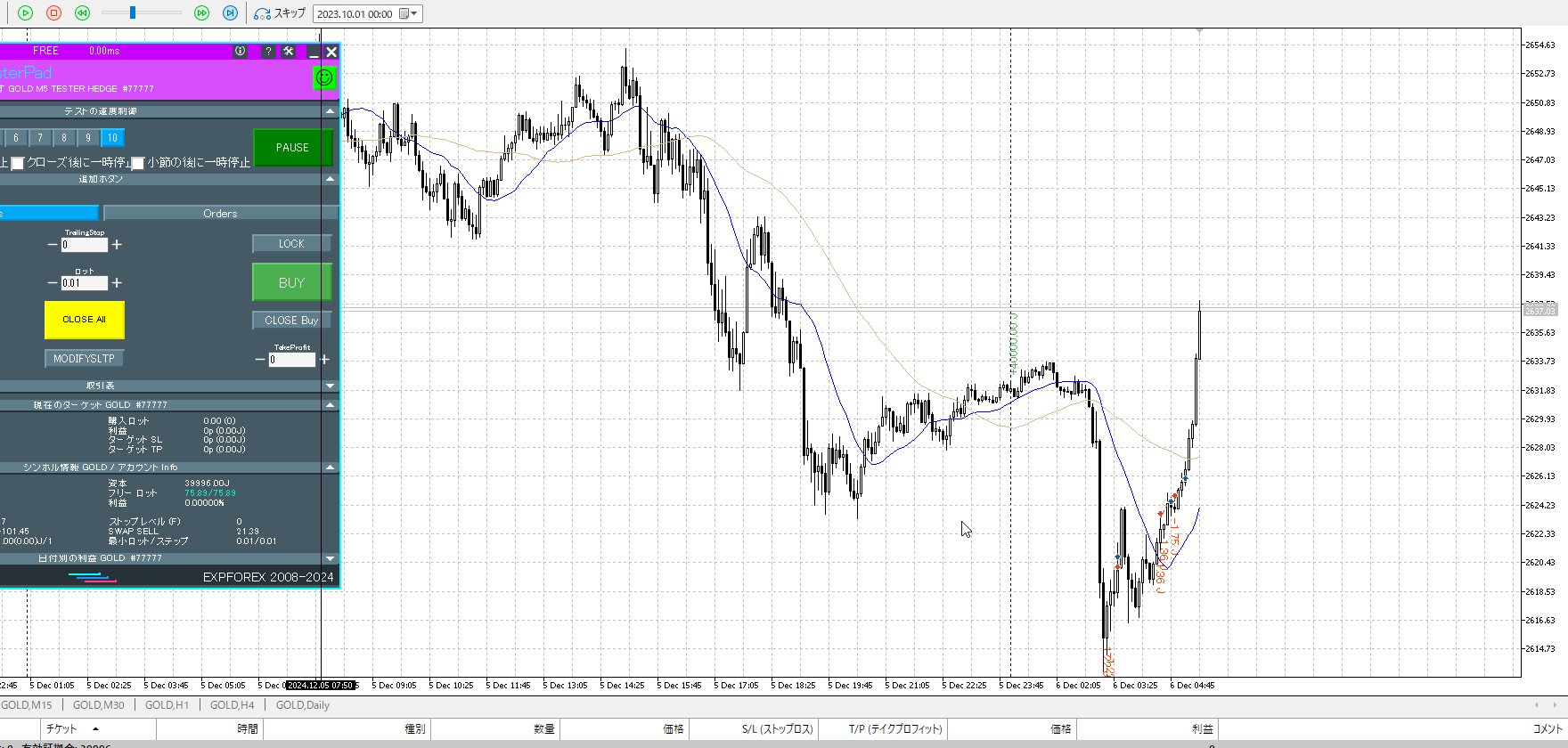Enable クローズ後に一時停止 checkbox

(x=18, y=163)
